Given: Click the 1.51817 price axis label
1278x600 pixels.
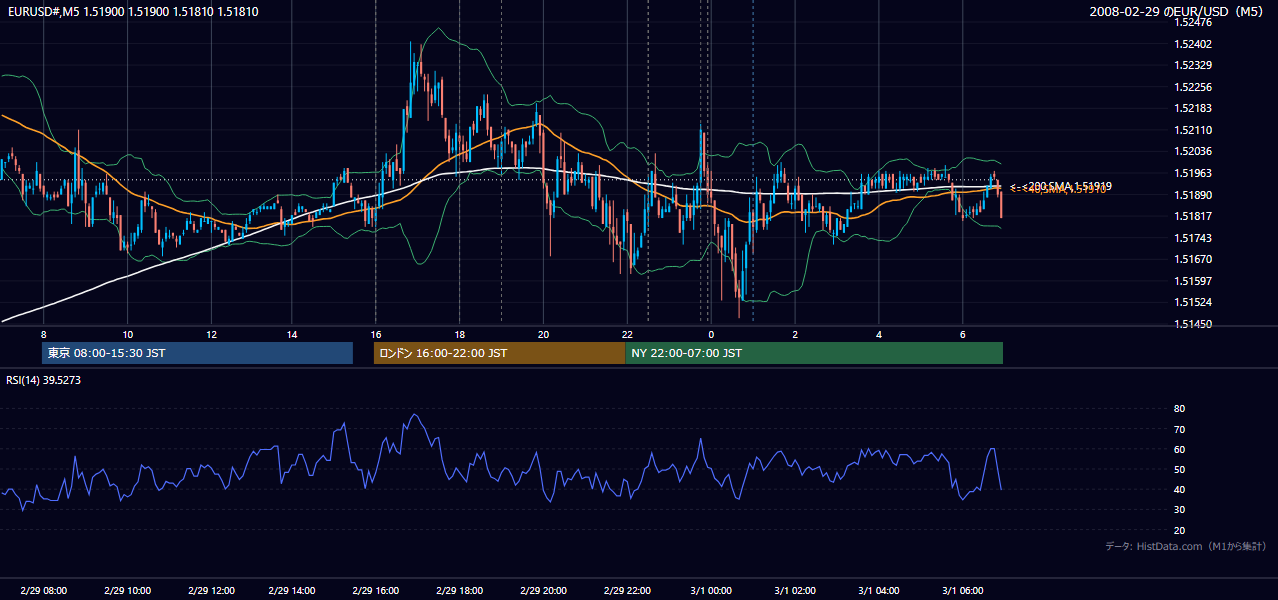Looking at the screenshot, I should click(1193, 216).
